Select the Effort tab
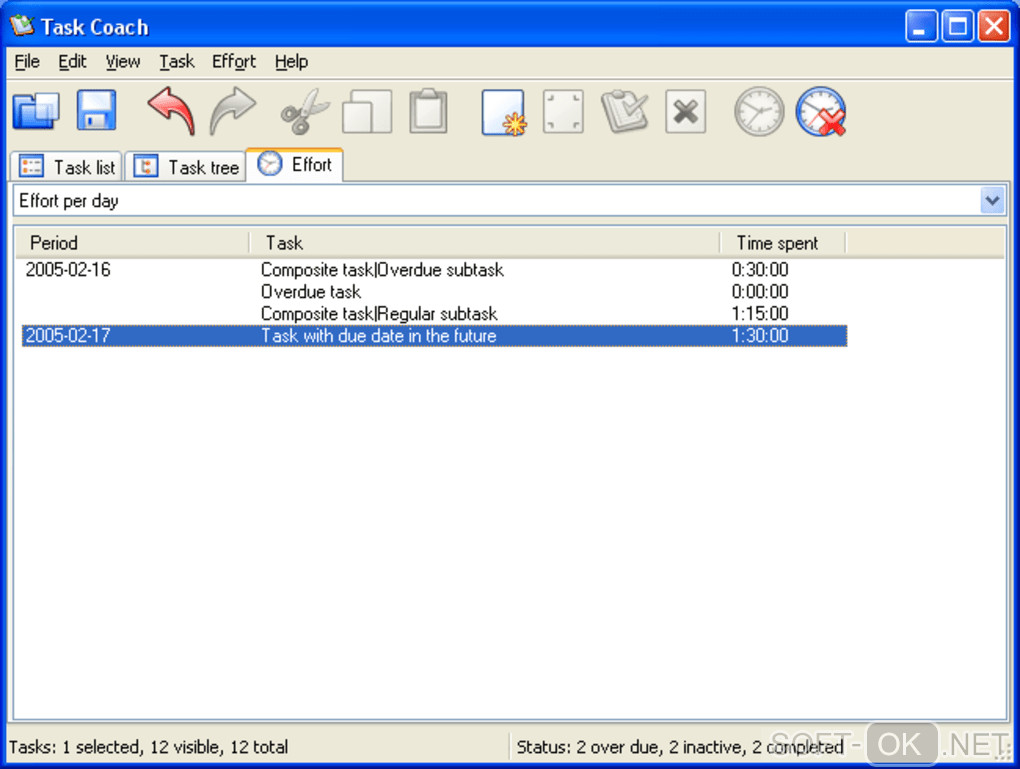 [x=295, y=165]
